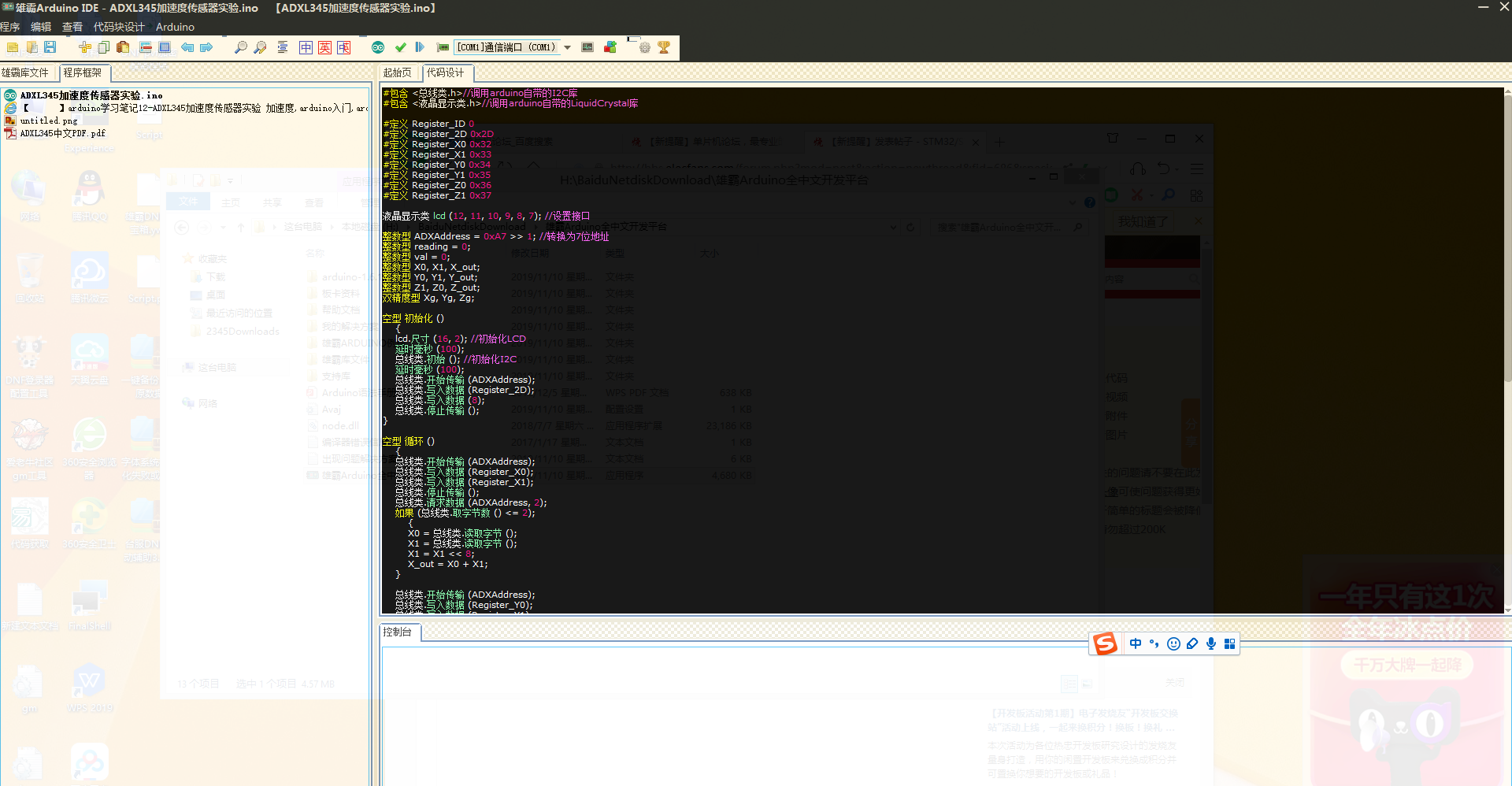Click the colored blocks plugin icon
Screen dimensions: 1512x786
[x=610, y=47]
